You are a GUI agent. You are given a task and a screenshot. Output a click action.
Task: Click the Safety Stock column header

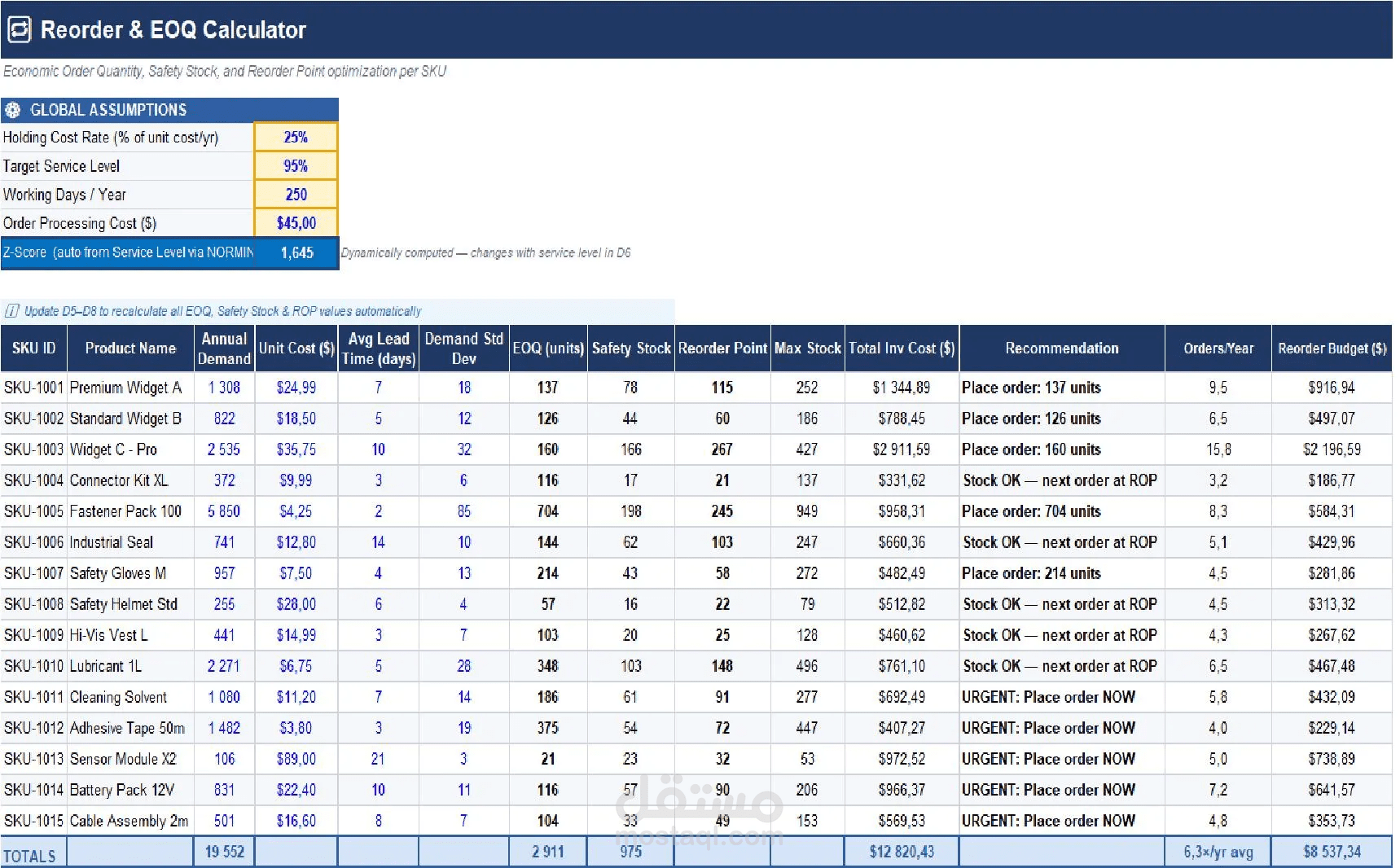click(631, 349)
